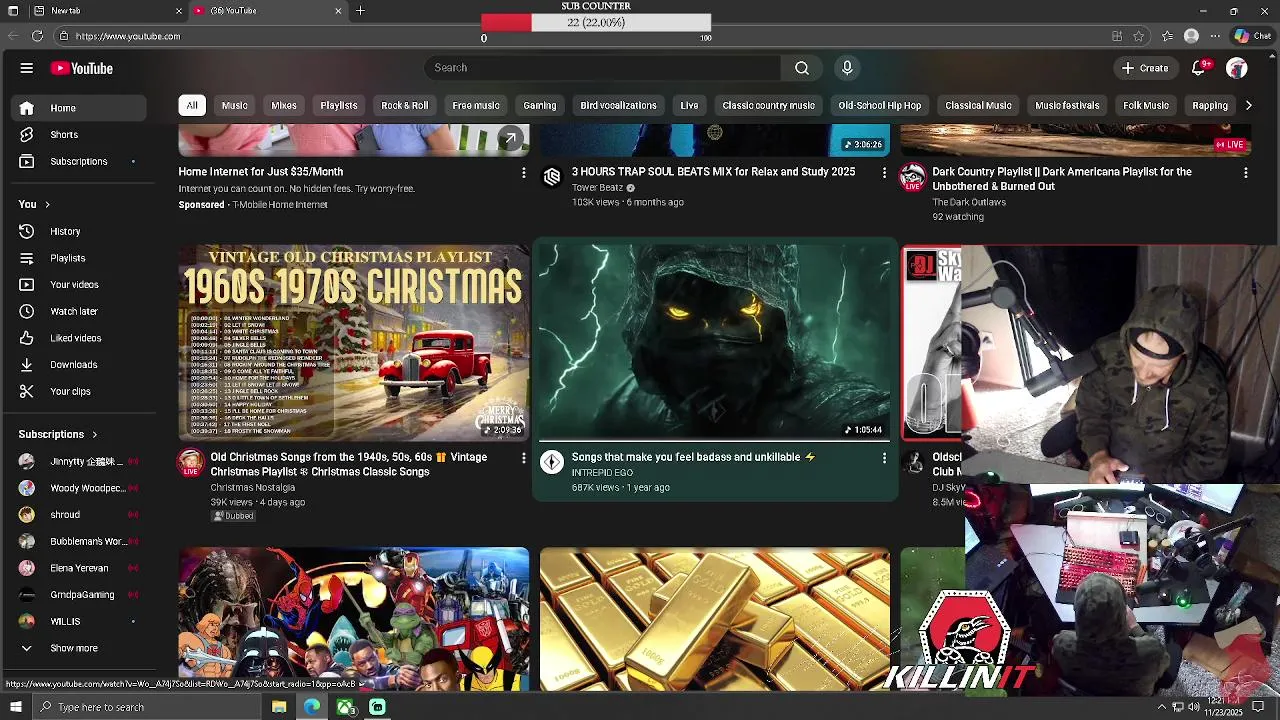Viewport: 1280px width, 720px height.
Task: Open the account avatar menu
Action: click(x=1237, y=68)
